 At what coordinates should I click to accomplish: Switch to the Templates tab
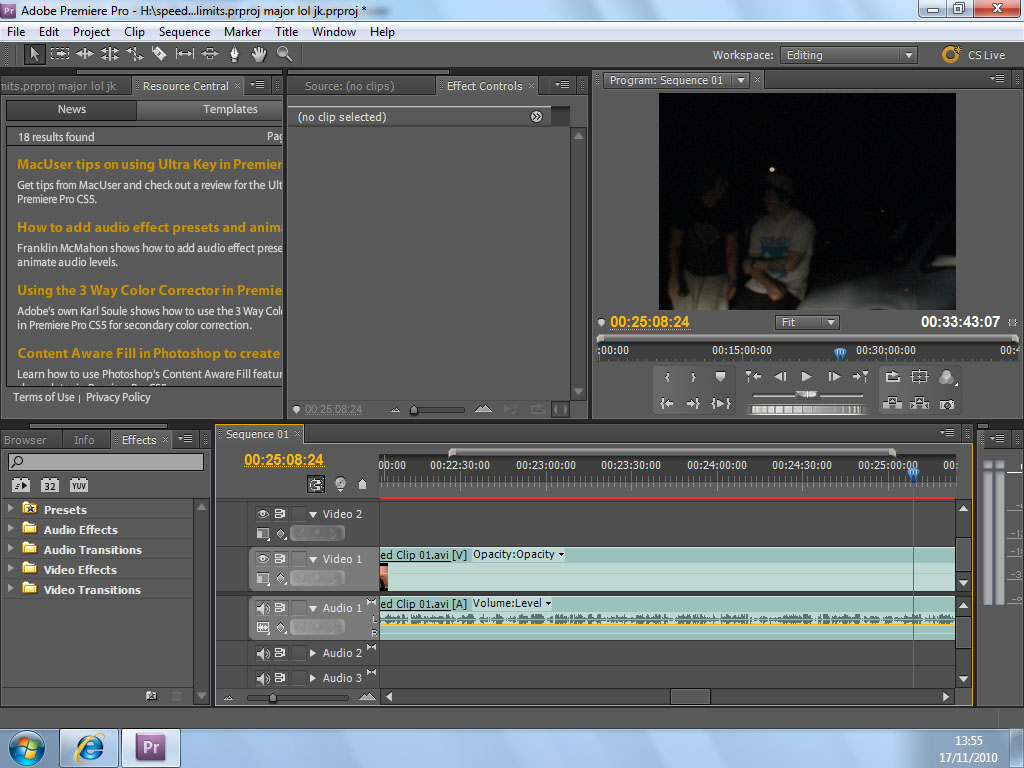point(230,109)
